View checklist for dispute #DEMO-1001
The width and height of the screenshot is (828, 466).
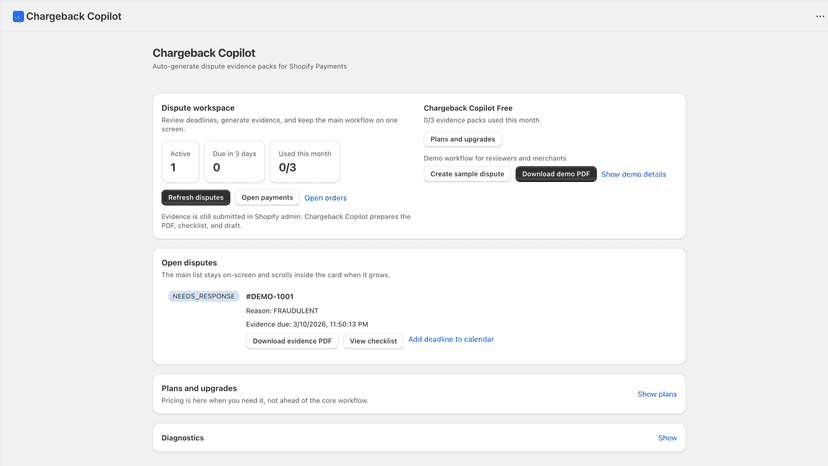tap(373, 341)
